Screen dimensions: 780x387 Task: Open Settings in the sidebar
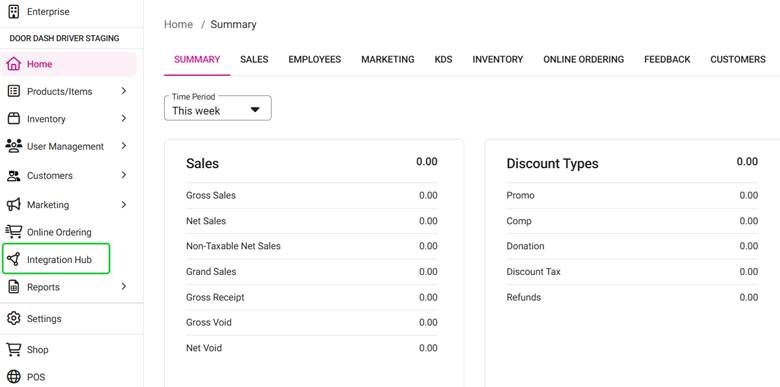pyautogui.click(x=44, y=318)
